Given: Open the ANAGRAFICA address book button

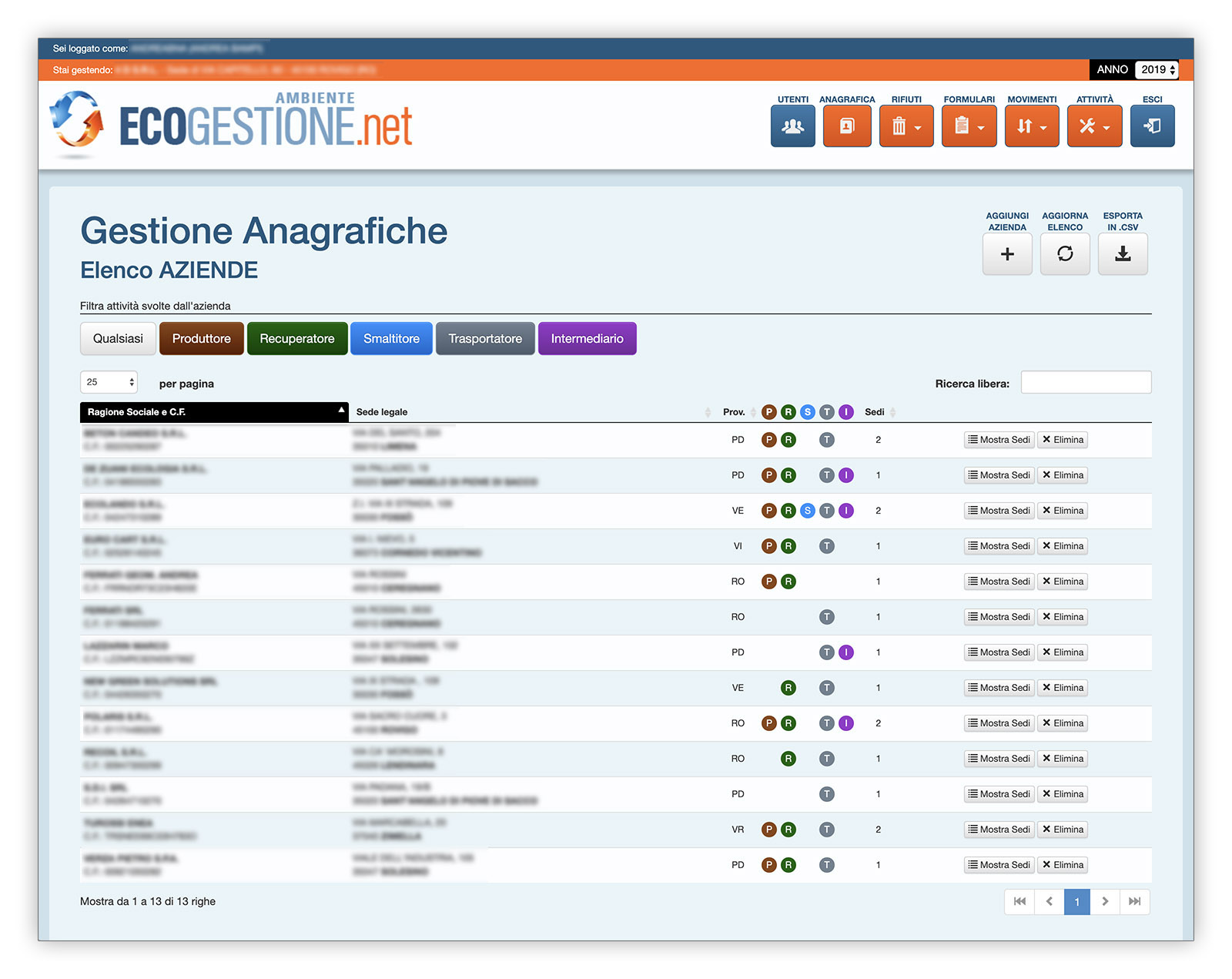Looking at the screenshot, I should coord(847,126).
